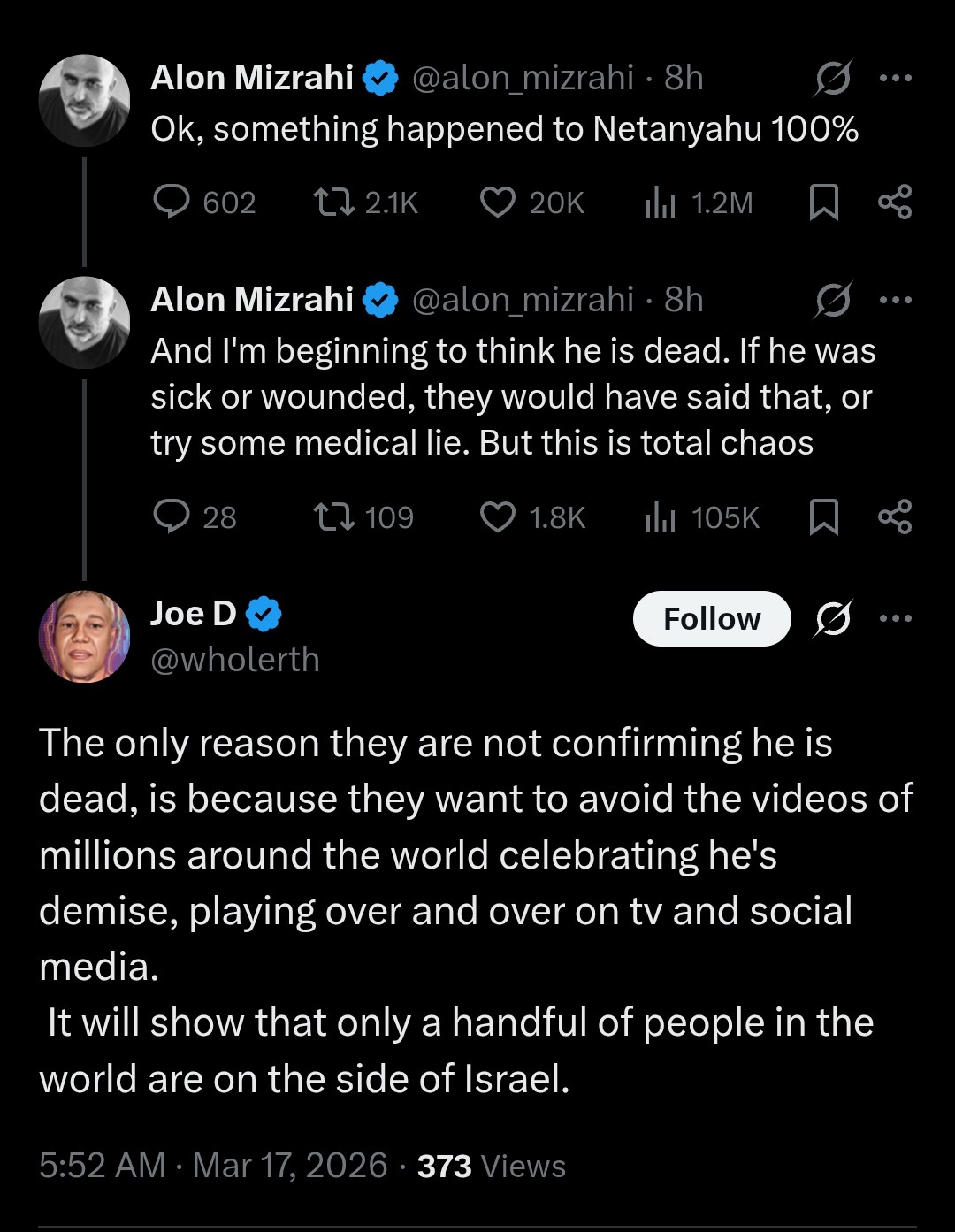
Task: Share the second Alon Mizrahi tweet
Action: 895,517
